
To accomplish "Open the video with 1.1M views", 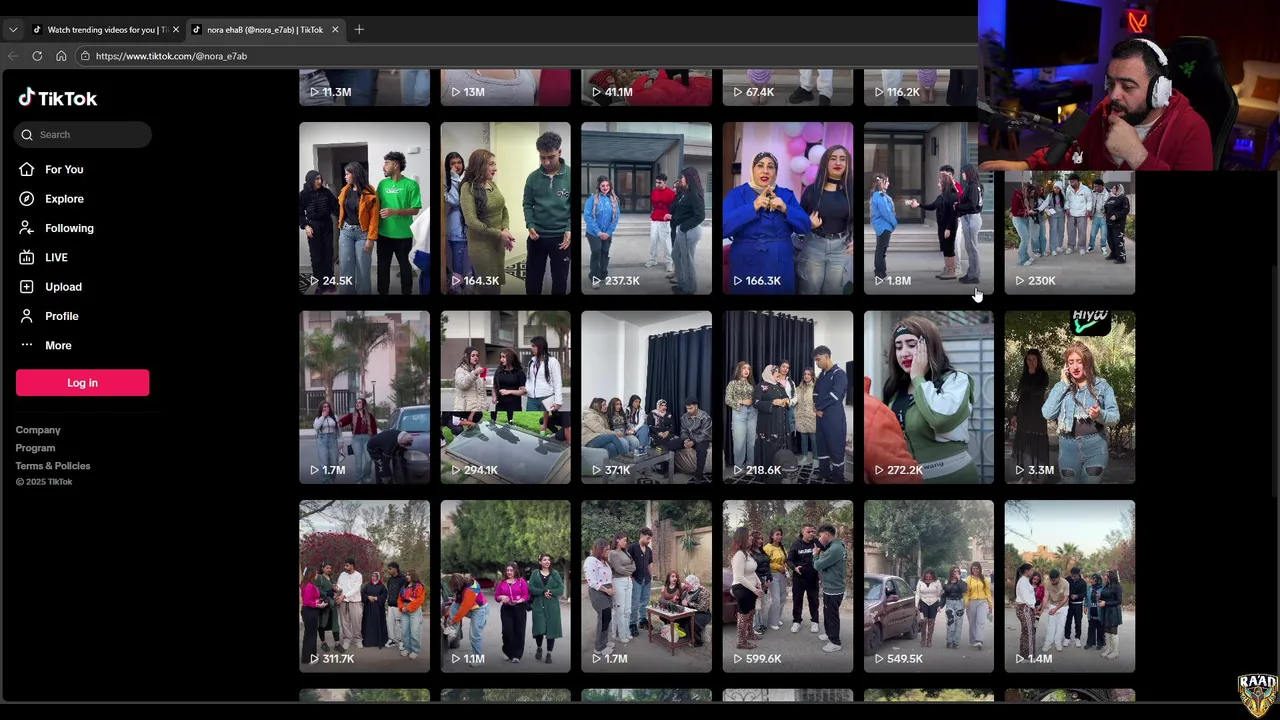I will pos(505,586).
